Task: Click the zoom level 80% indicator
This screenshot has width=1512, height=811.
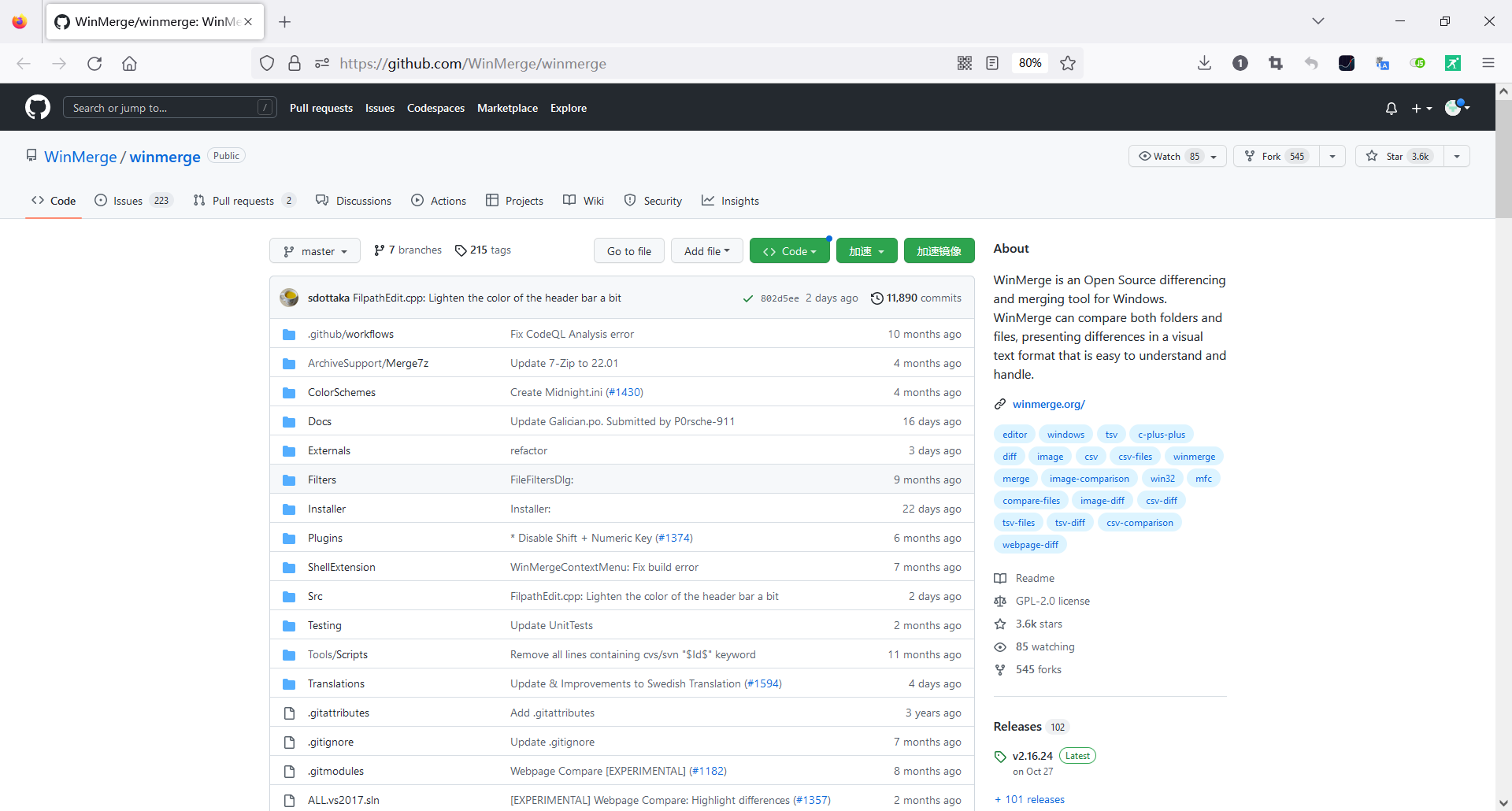Action: tap(1030, 63)
